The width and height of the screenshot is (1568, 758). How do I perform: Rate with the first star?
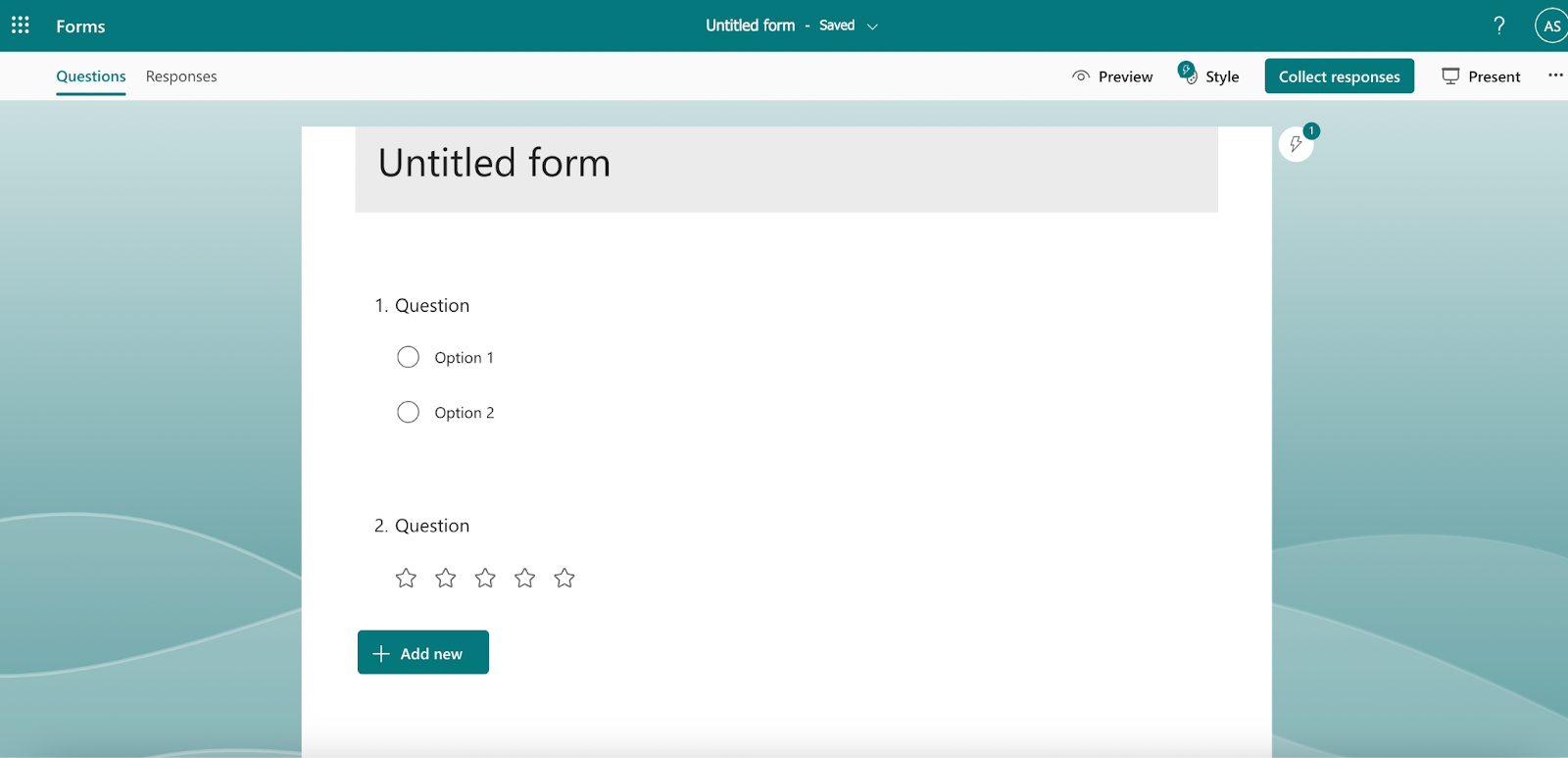coord(406,579)
